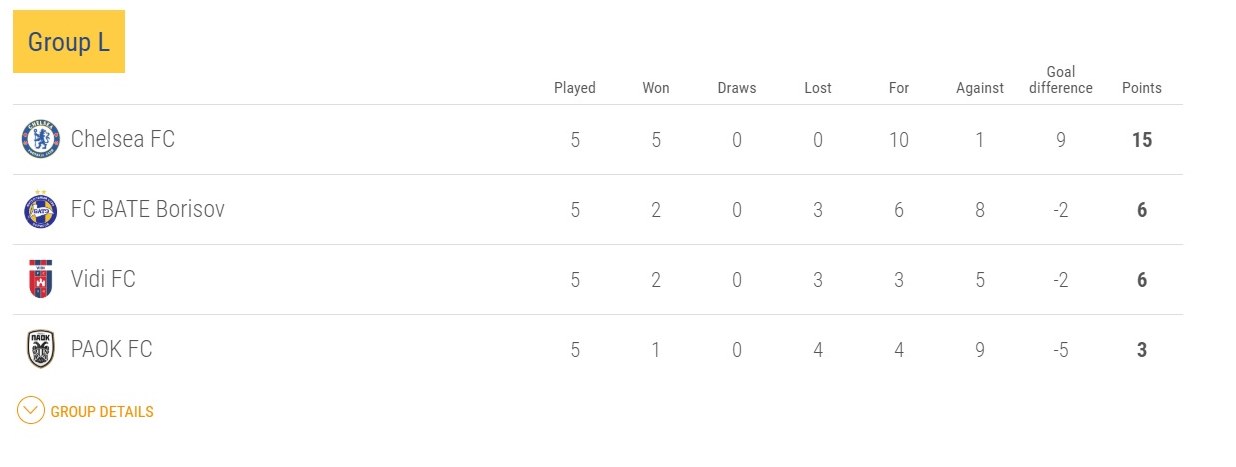This screenshot has width=1236, height=467.
Task: Click the Chelsea FC club crest
Action: [x=41, y=139]
